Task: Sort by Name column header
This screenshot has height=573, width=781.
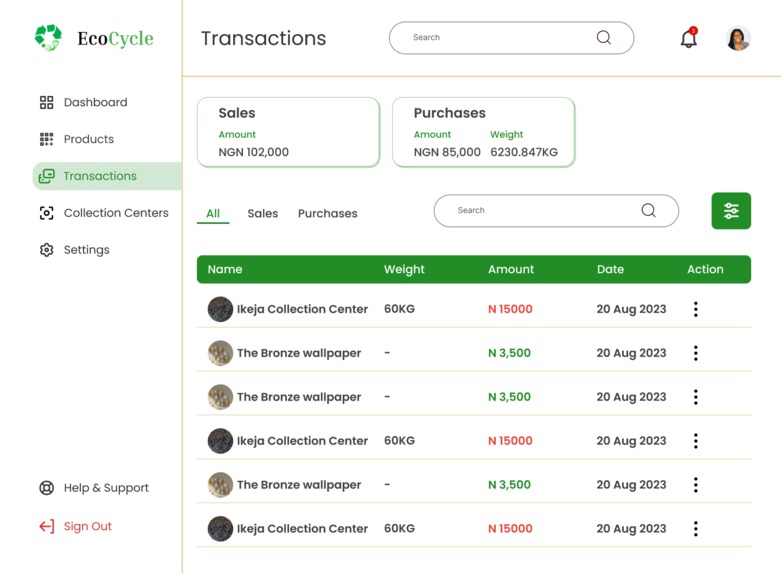Action: pyautogui.click(x=225, y=270)
